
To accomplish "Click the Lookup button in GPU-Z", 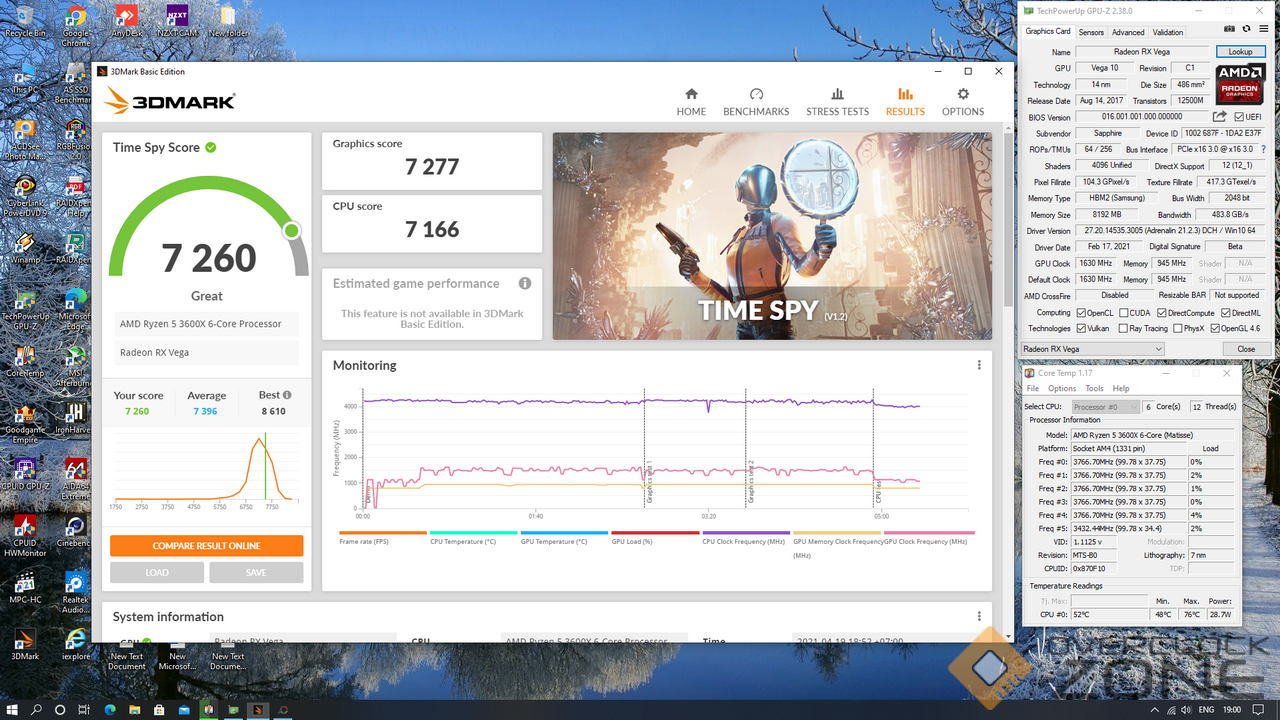I will pos(1240,52).
